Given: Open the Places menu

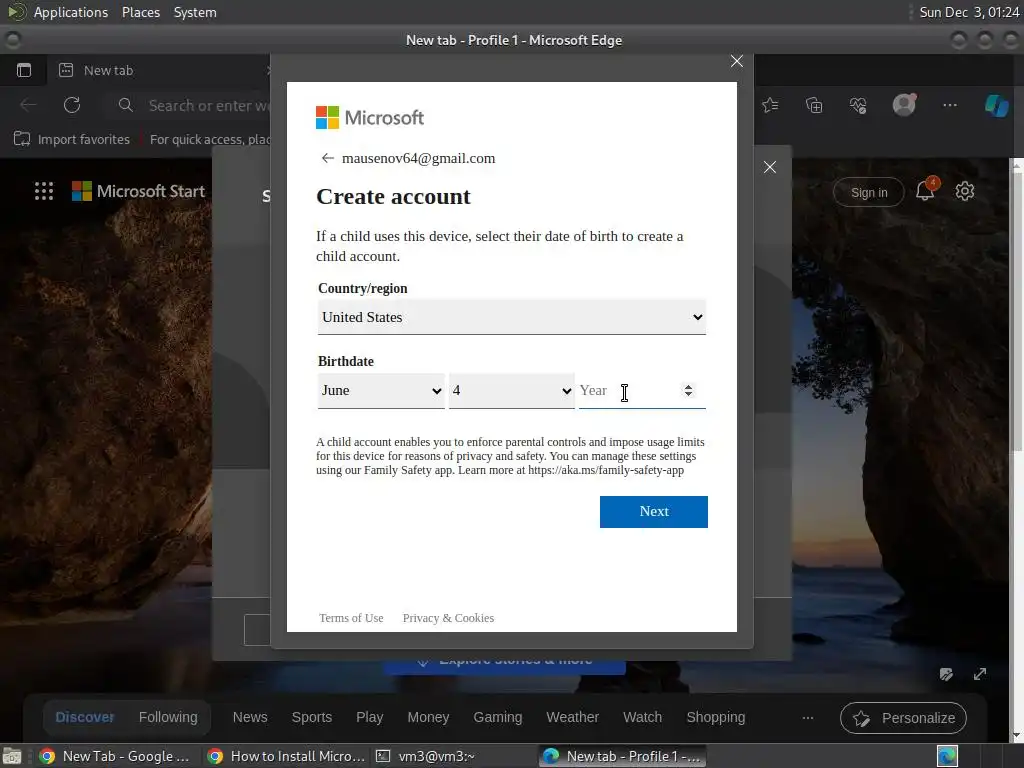Looking at the screenshot, I should click(x=140, y=12).
